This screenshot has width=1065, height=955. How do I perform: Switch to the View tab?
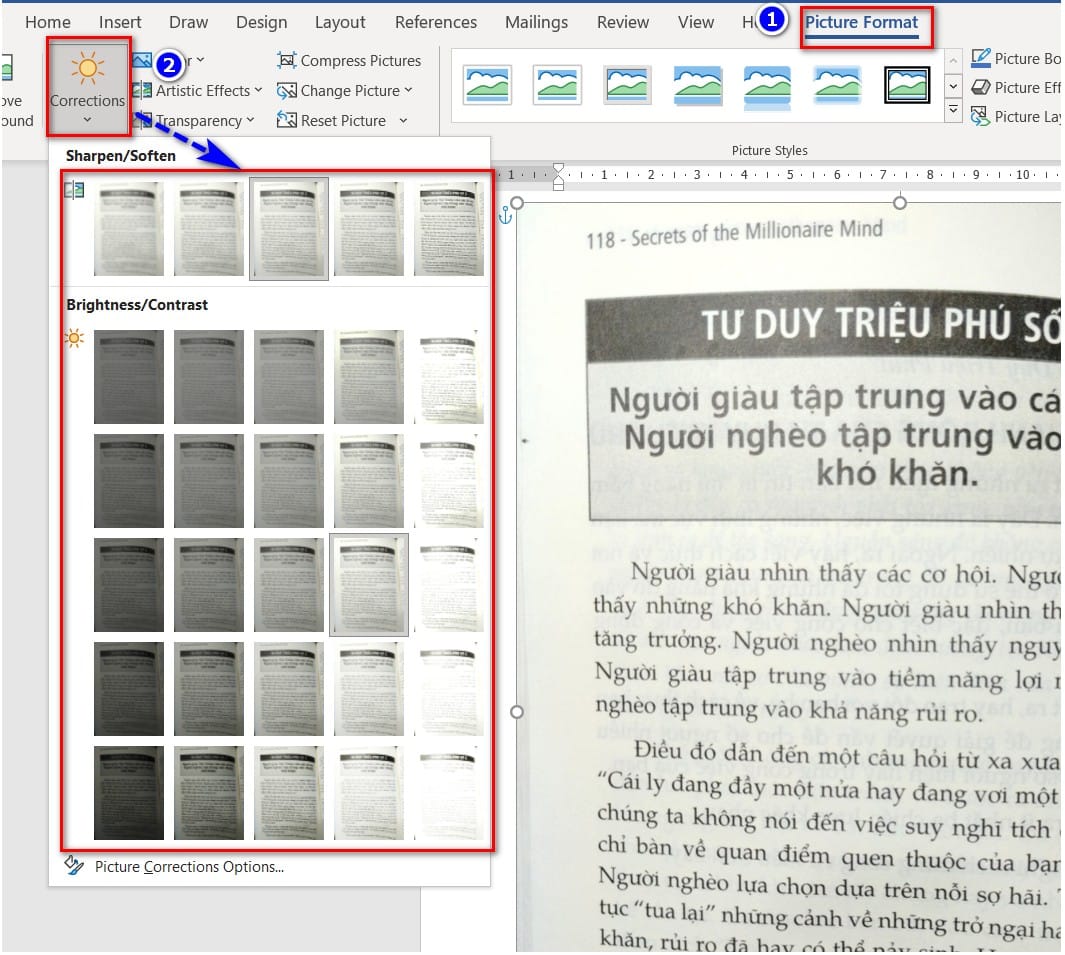click(696, 22)
